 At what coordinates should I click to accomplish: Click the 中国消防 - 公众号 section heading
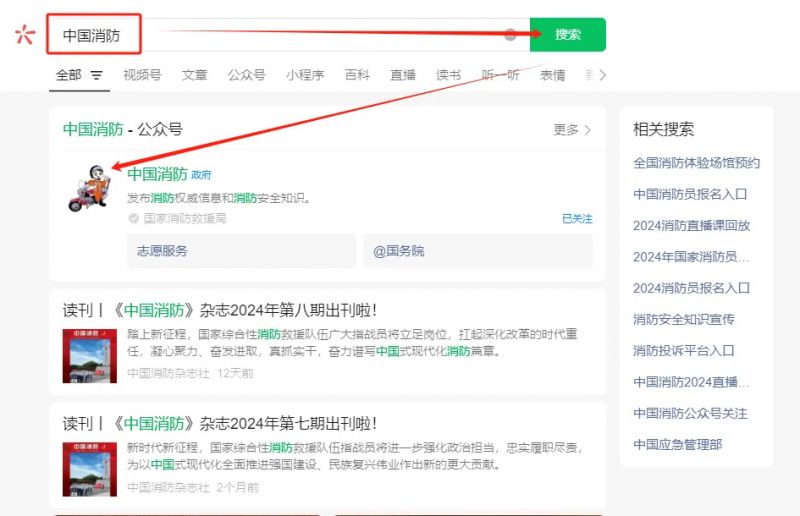pyautogui.click(x=122, y=129)
